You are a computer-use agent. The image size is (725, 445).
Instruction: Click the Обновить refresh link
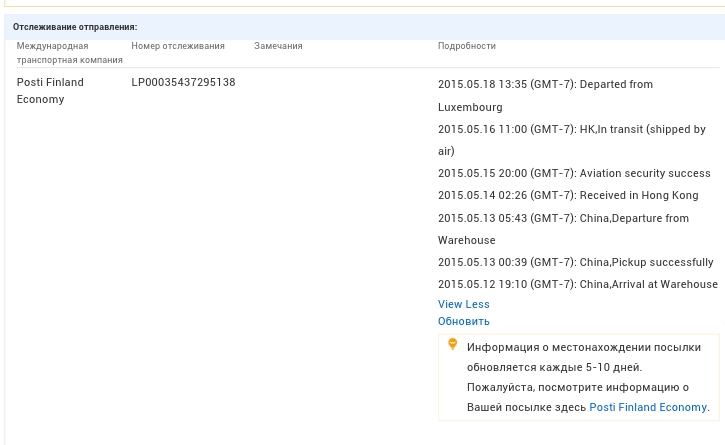pyautogui.click(x=463, y=321)
